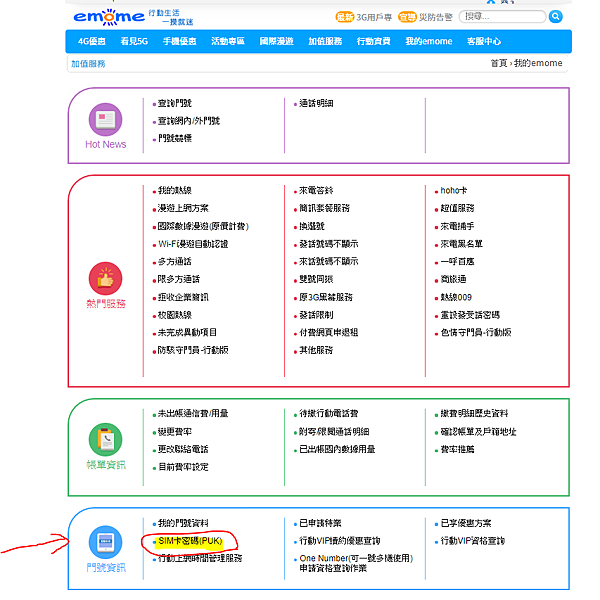Open the highlighted SIM卡密碼(PUK) link
The height and width of the screenshot is (600, 600).
pyautogui.click(x=190, y=541)
